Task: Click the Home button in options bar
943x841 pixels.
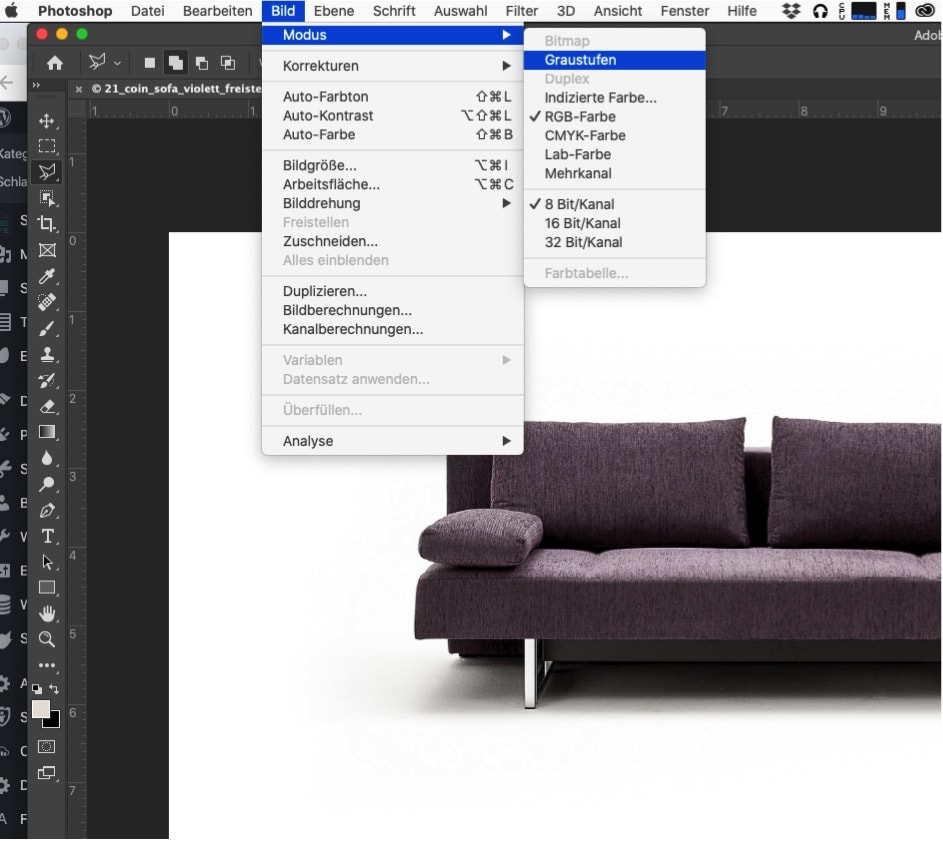Action: [x=55, y=62]
